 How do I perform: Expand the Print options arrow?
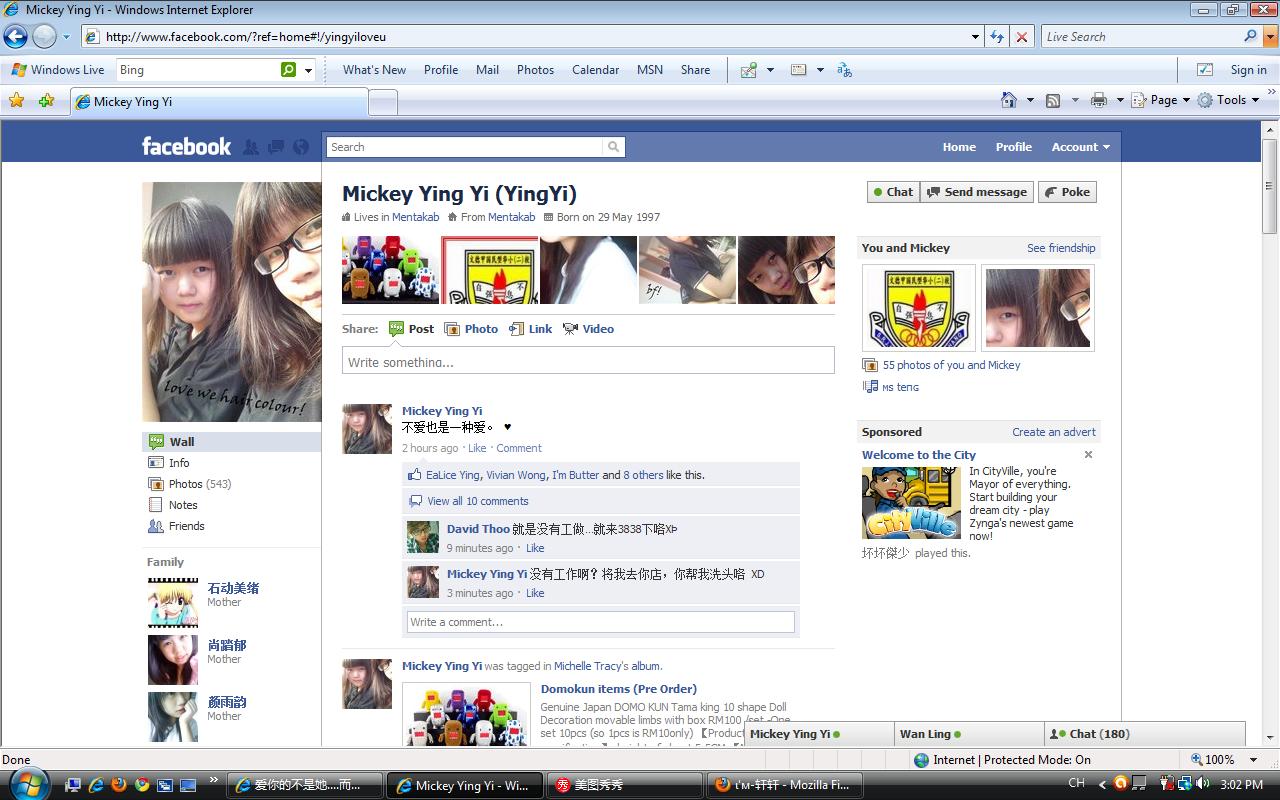[1120, 100]
